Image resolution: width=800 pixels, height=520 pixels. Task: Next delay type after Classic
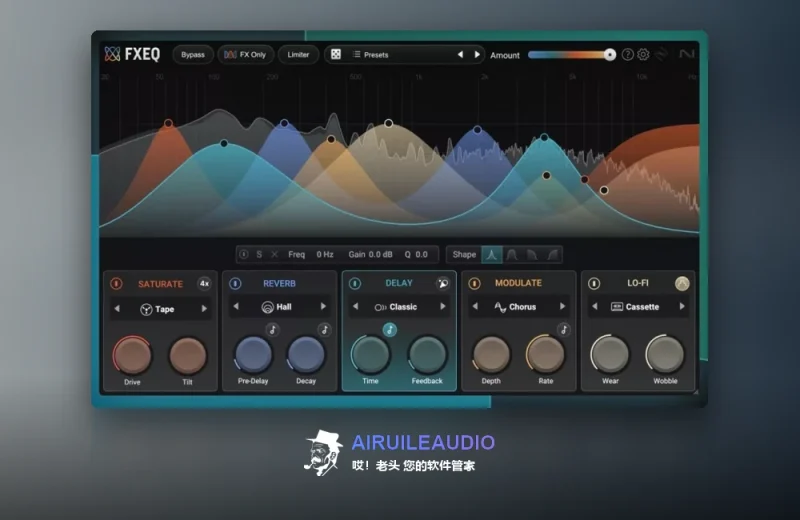pos(443,306)
